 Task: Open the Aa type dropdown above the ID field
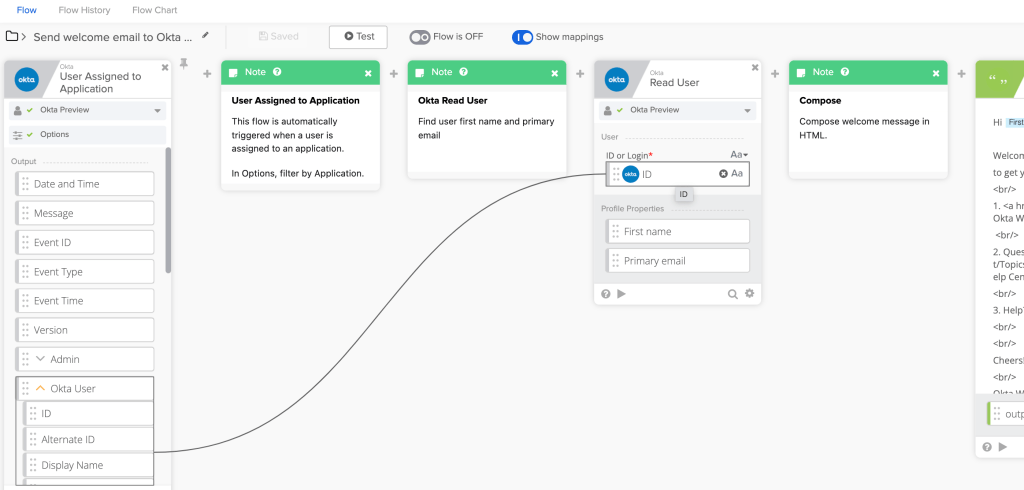pos(739,155)
